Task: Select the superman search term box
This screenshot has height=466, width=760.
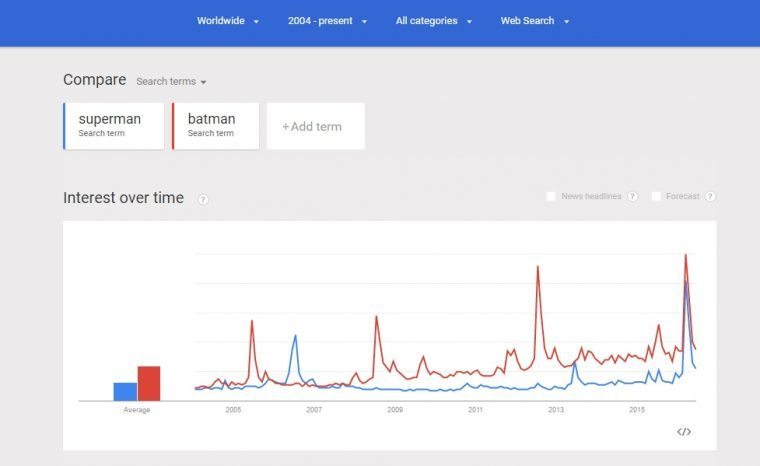Action: point(114,126)
